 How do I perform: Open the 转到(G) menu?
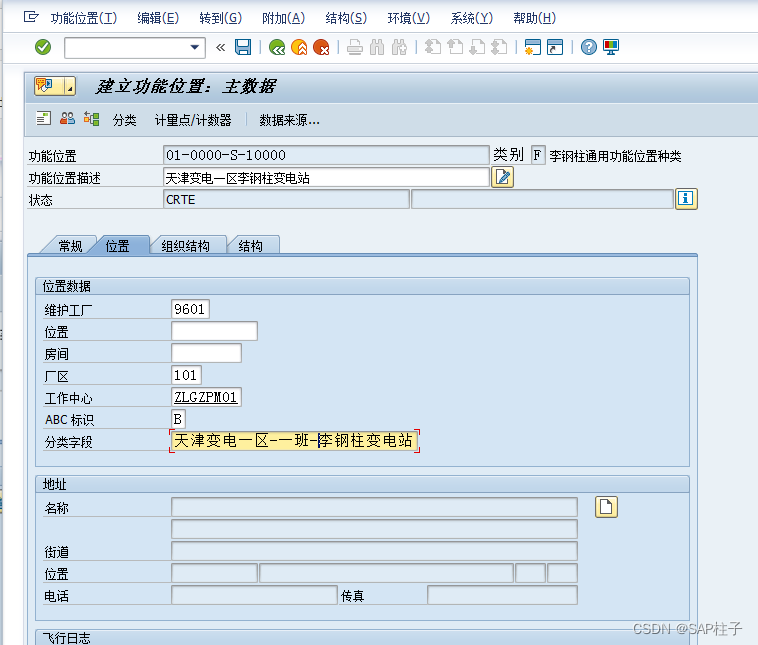[x=220, y=18]
